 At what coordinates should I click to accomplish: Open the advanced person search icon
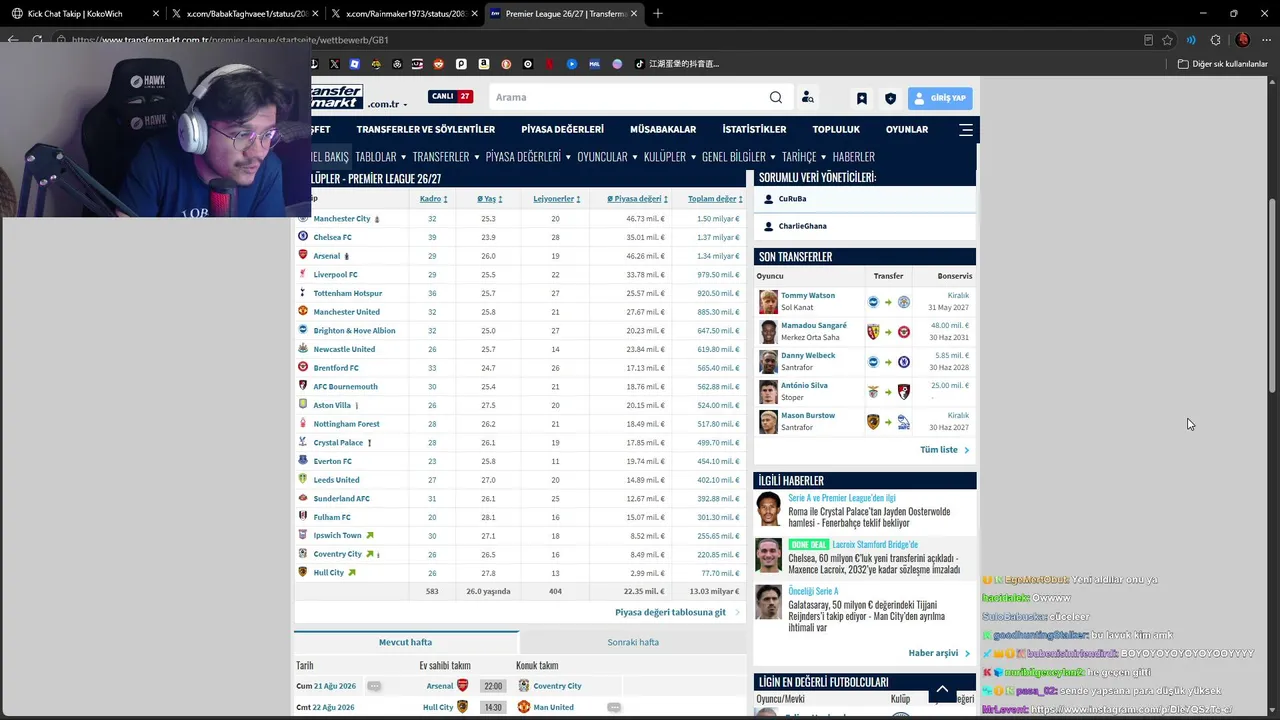coord(808,97)
